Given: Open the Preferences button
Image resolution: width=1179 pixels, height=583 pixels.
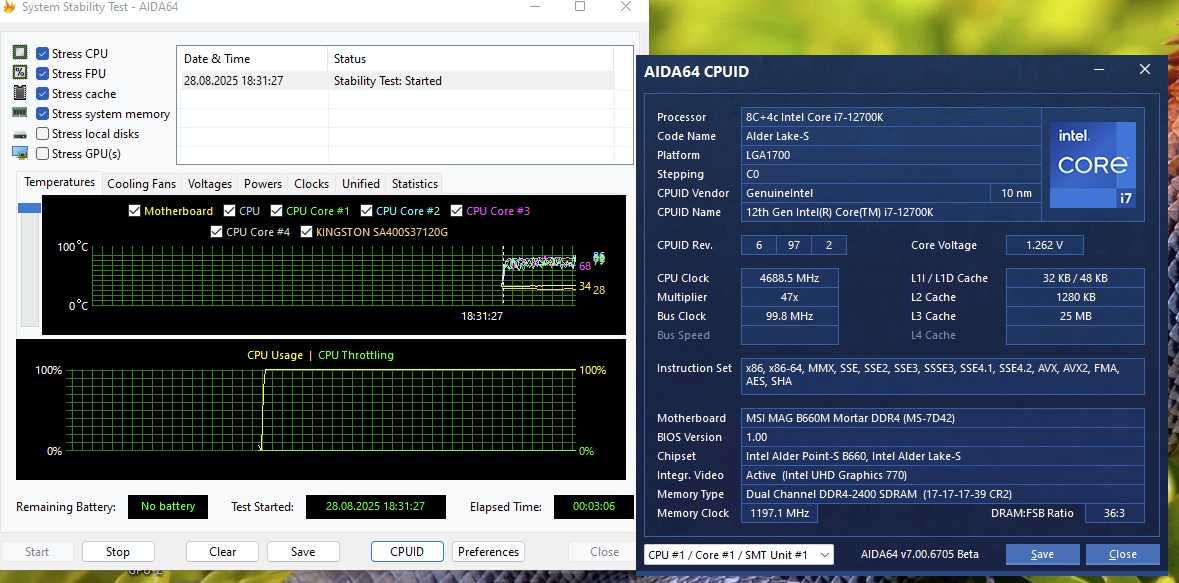Looking at the screenshot, I should tap(488, 551).
